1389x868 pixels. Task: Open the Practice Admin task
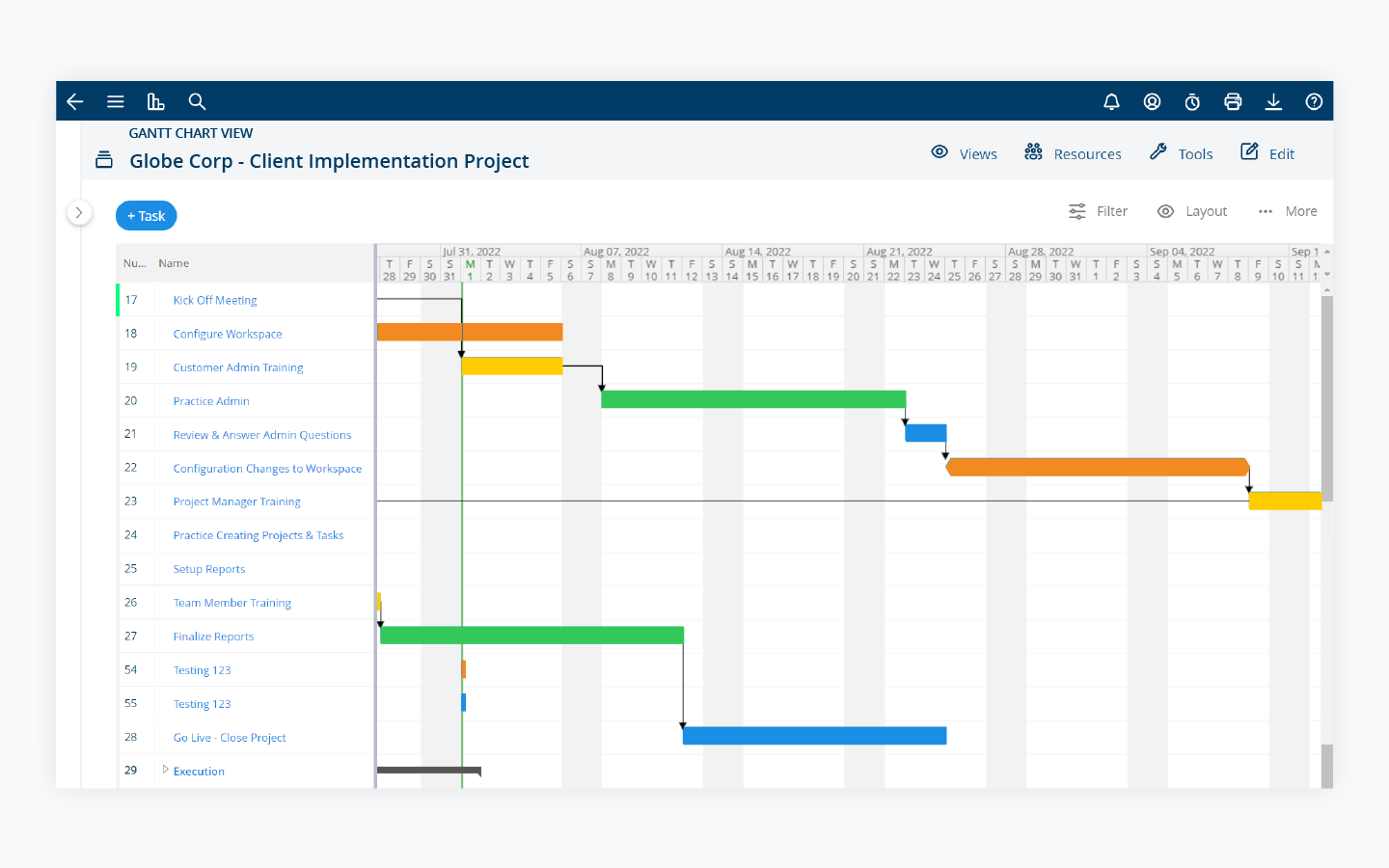211,401
